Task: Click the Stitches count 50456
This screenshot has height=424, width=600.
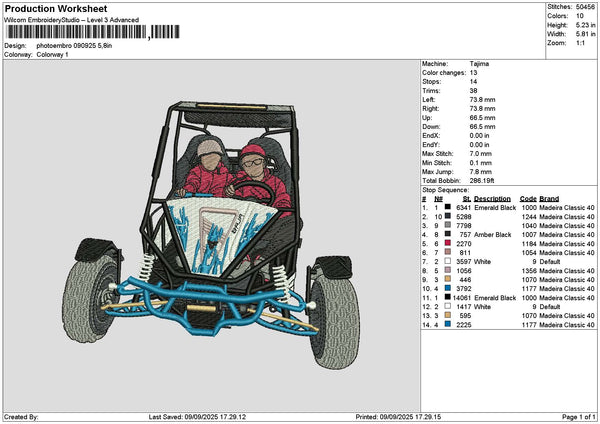Action: tap(585, 7)
